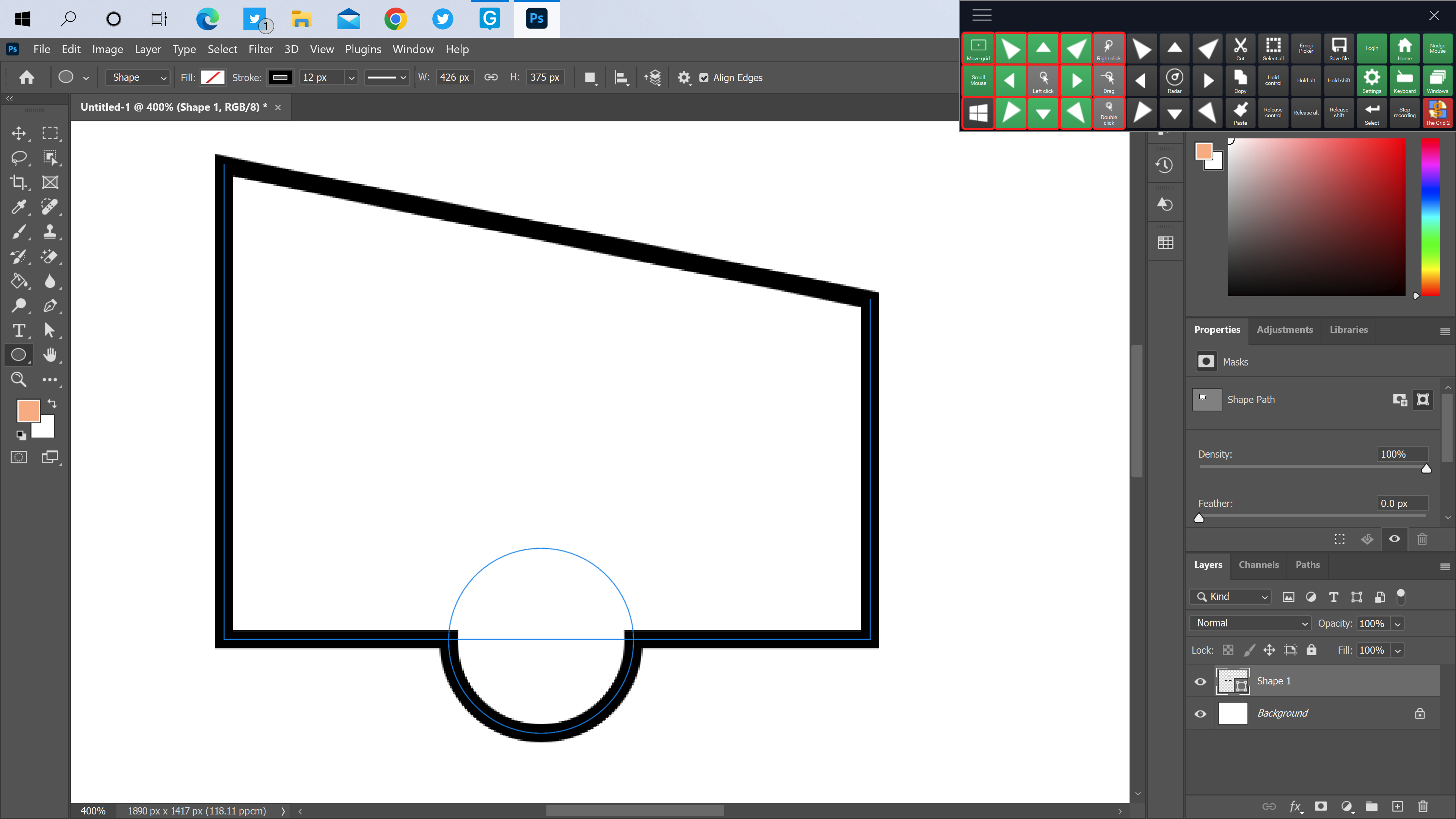
Task: Open the stroke width dropdown
Action: click(x=351, y=77)
